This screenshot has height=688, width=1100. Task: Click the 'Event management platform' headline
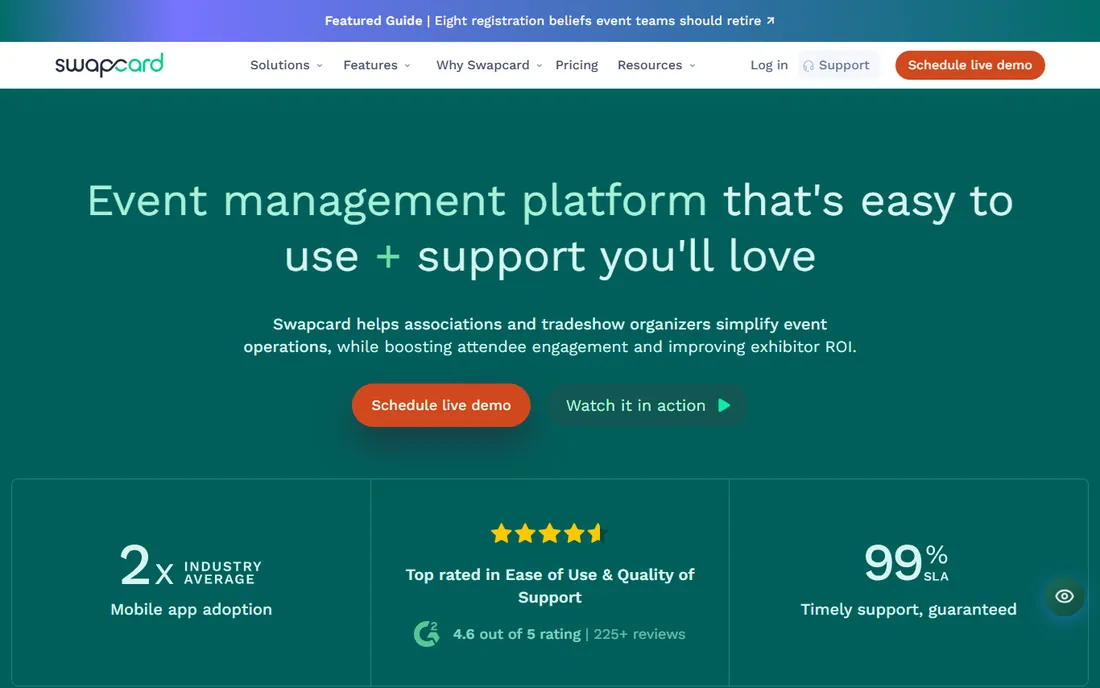[x=396, y=201]
